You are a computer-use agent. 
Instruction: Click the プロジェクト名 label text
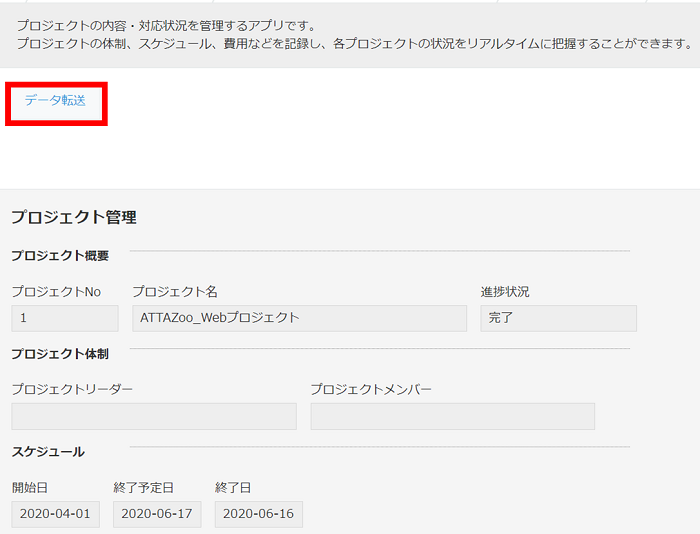coord(175,292)
